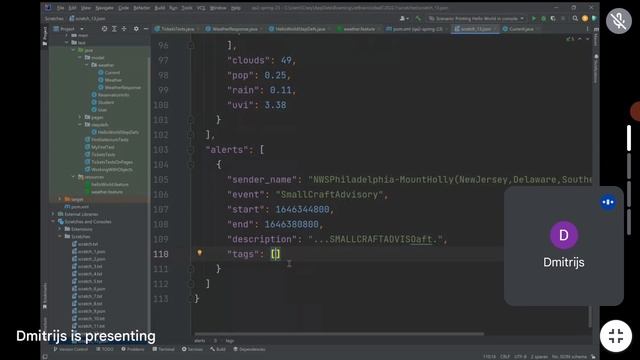Image resolution: width=640 pixels, height=360 pixels.
Task: Click Expand All icon in Project panel
Action: (x=114, y=29)
